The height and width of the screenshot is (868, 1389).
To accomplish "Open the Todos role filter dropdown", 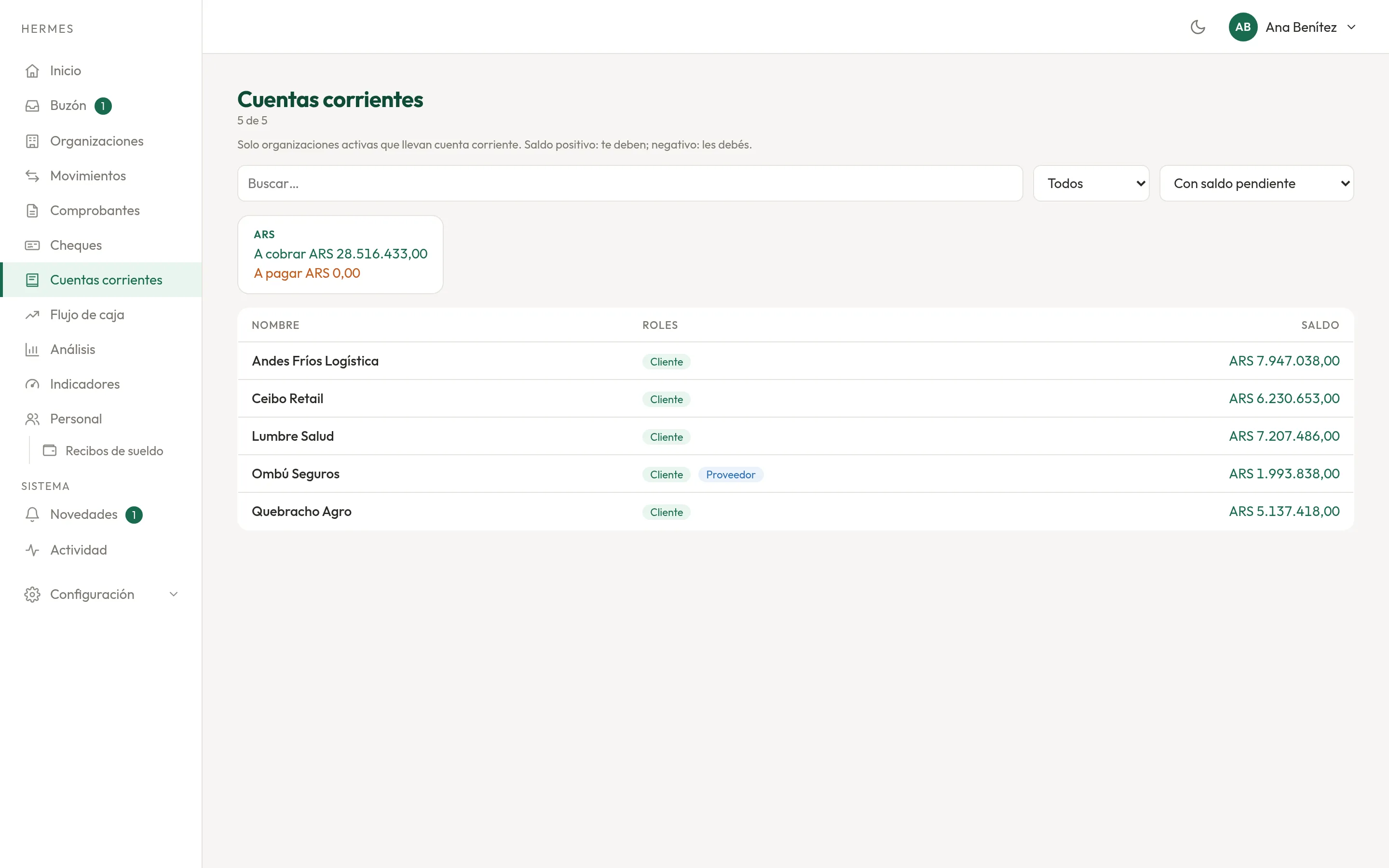I will coord(1091,183).
